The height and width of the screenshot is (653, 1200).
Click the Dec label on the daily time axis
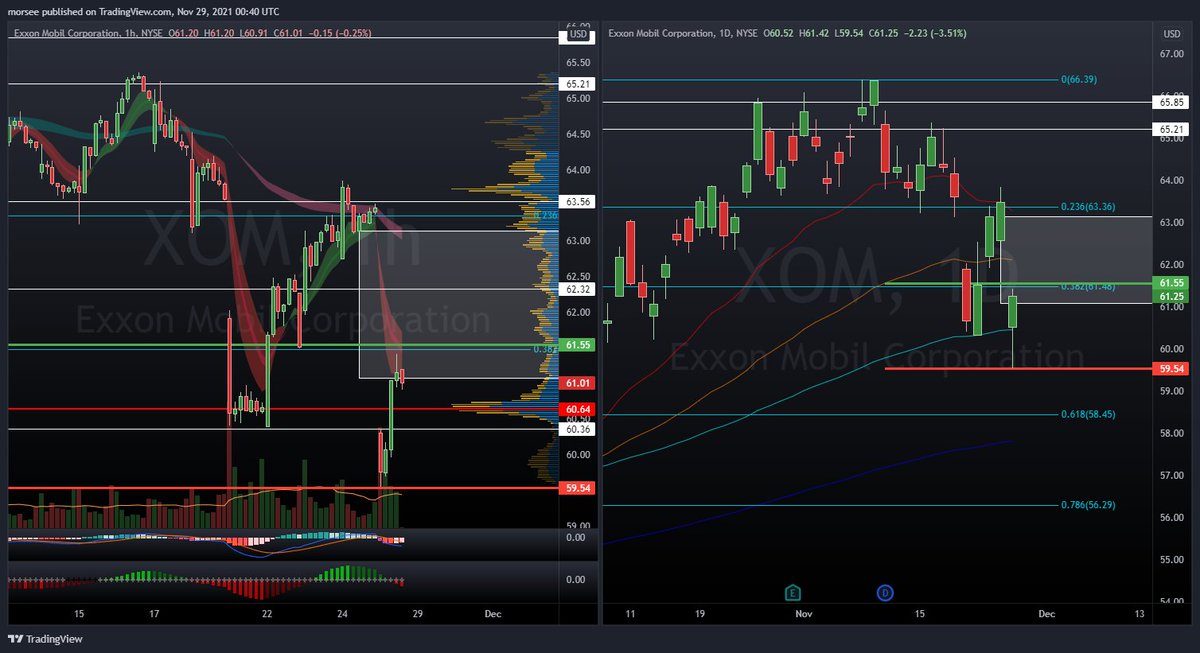(x=1046, y=614)
